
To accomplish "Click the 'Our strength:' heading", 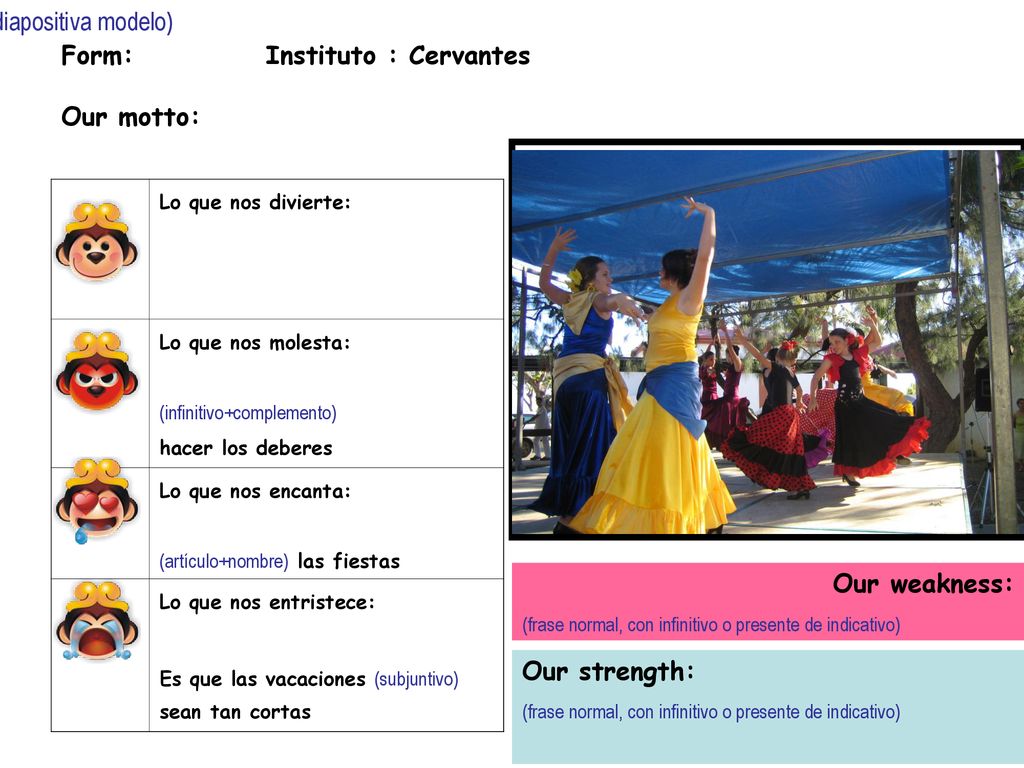I will point(608,672).
